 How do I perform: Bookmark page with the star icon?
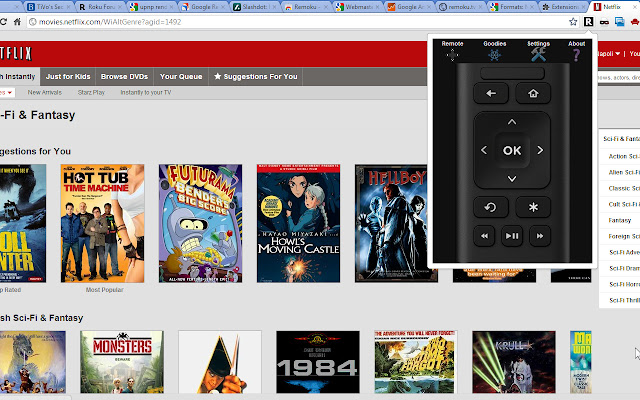(573, 22)
